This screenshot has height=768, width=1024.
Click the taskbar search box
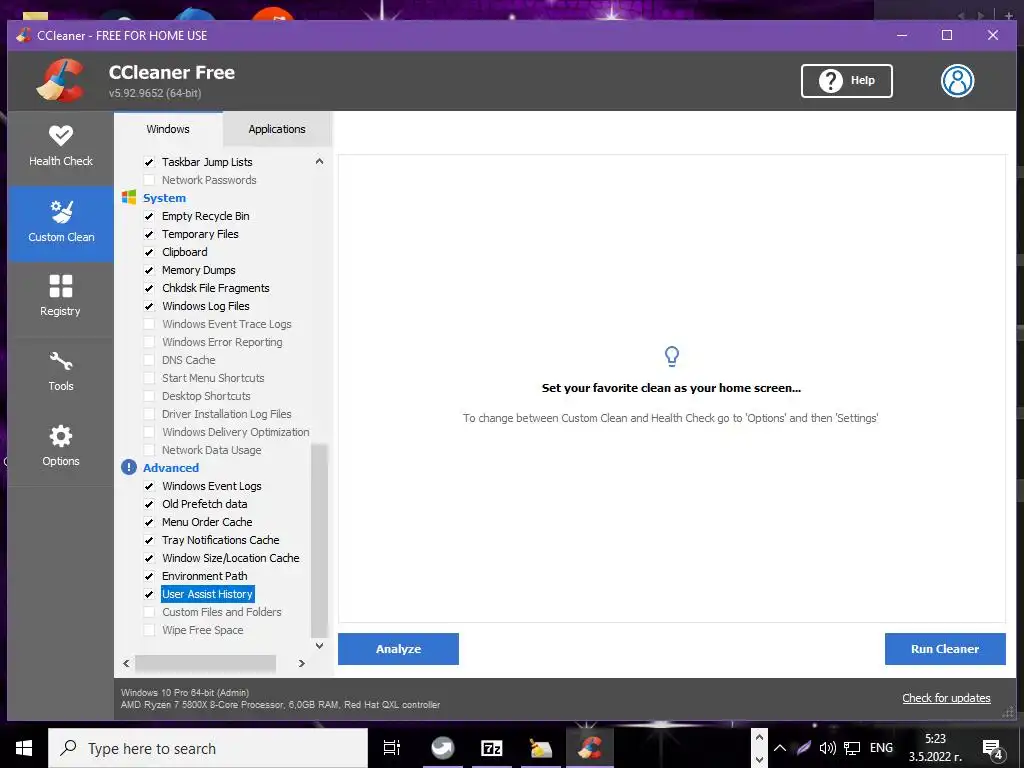(x=208, y=748)
